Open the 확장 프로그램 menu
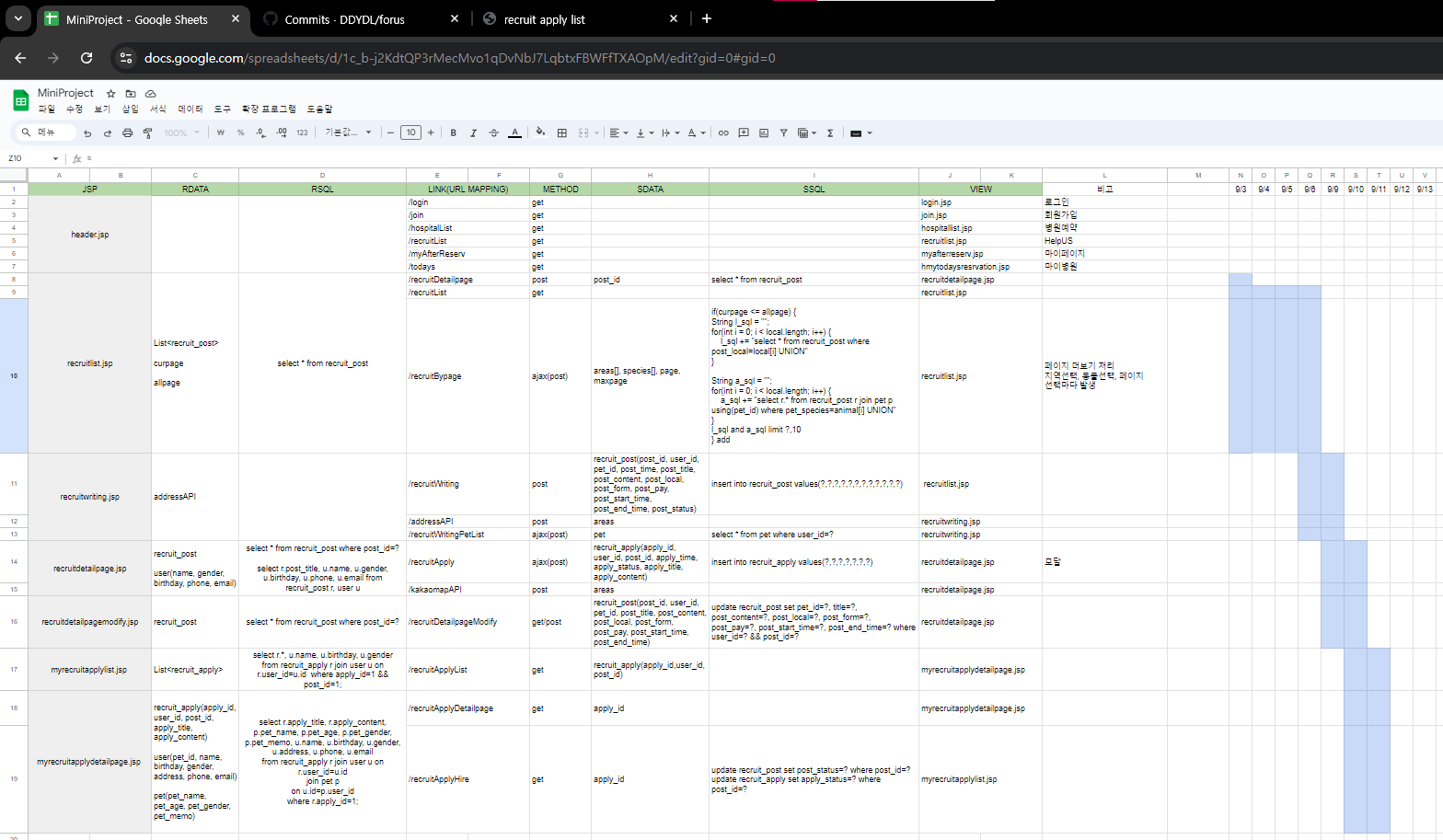This screenshot has height=840, width=1443. point(269,109)
